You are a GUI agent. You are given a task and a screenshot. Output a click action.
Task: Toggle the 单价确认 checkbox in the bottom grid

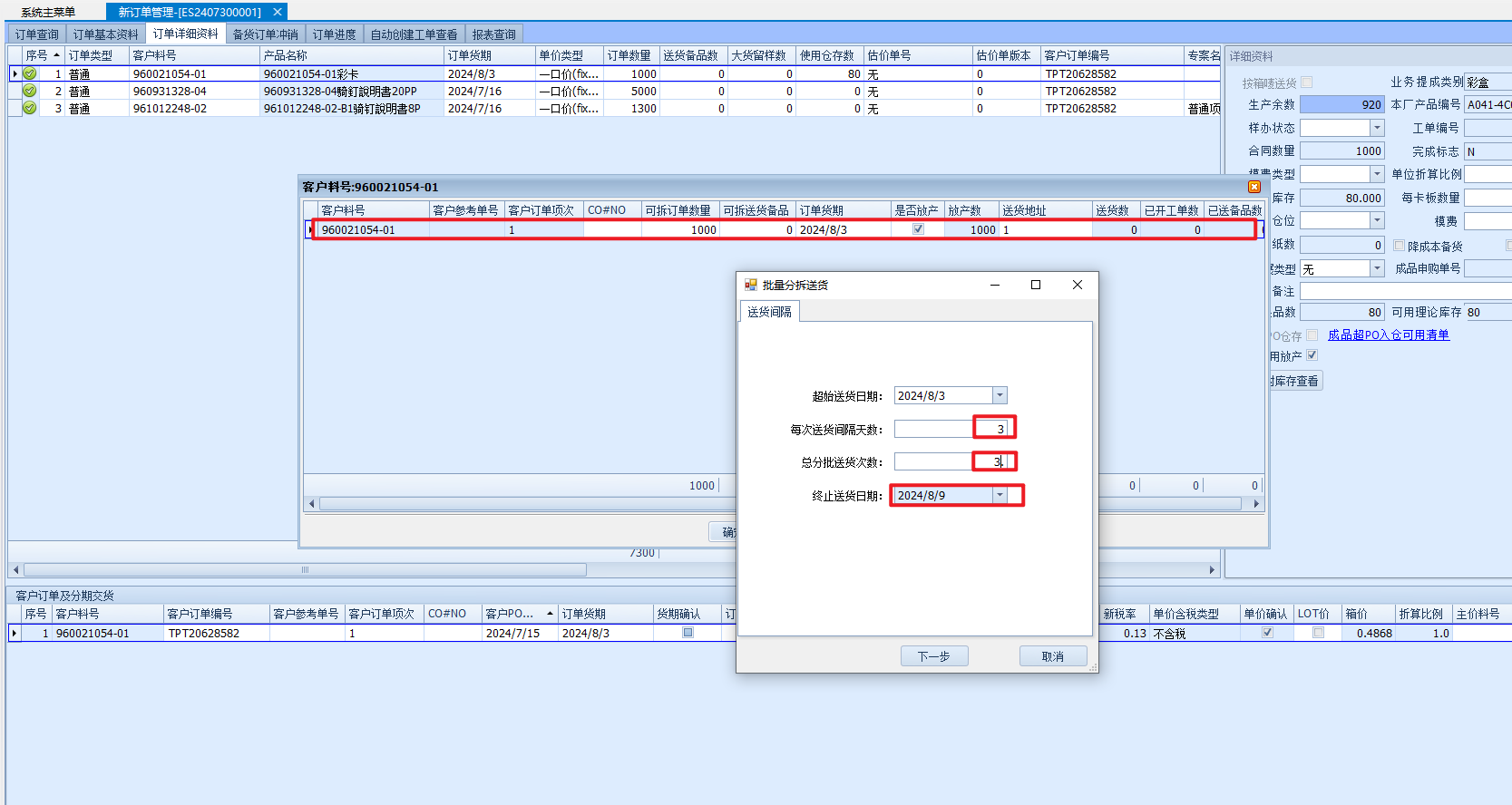1267,633
